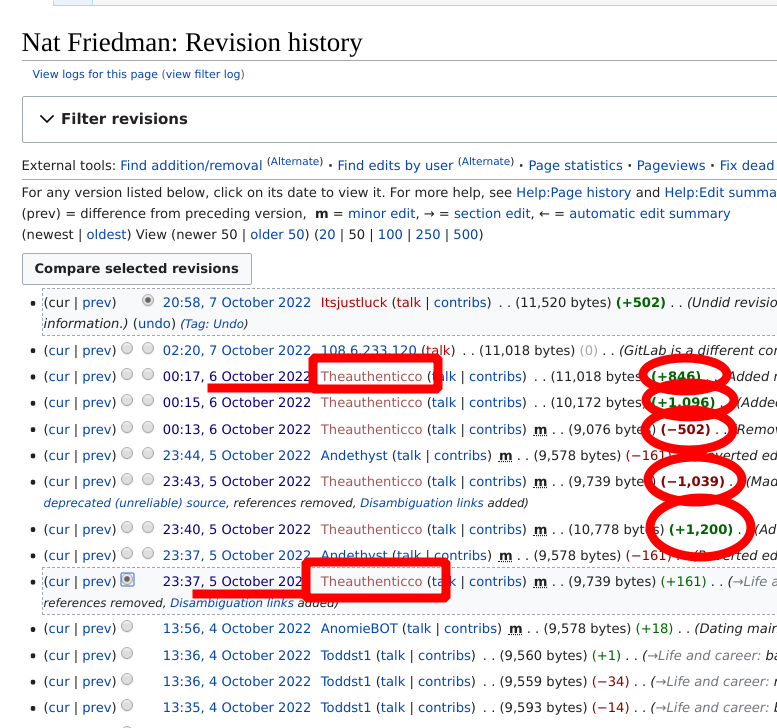Open deprecated (unreliable) source tag link
This screenshot has width=777, height=728.
point(134,503)
